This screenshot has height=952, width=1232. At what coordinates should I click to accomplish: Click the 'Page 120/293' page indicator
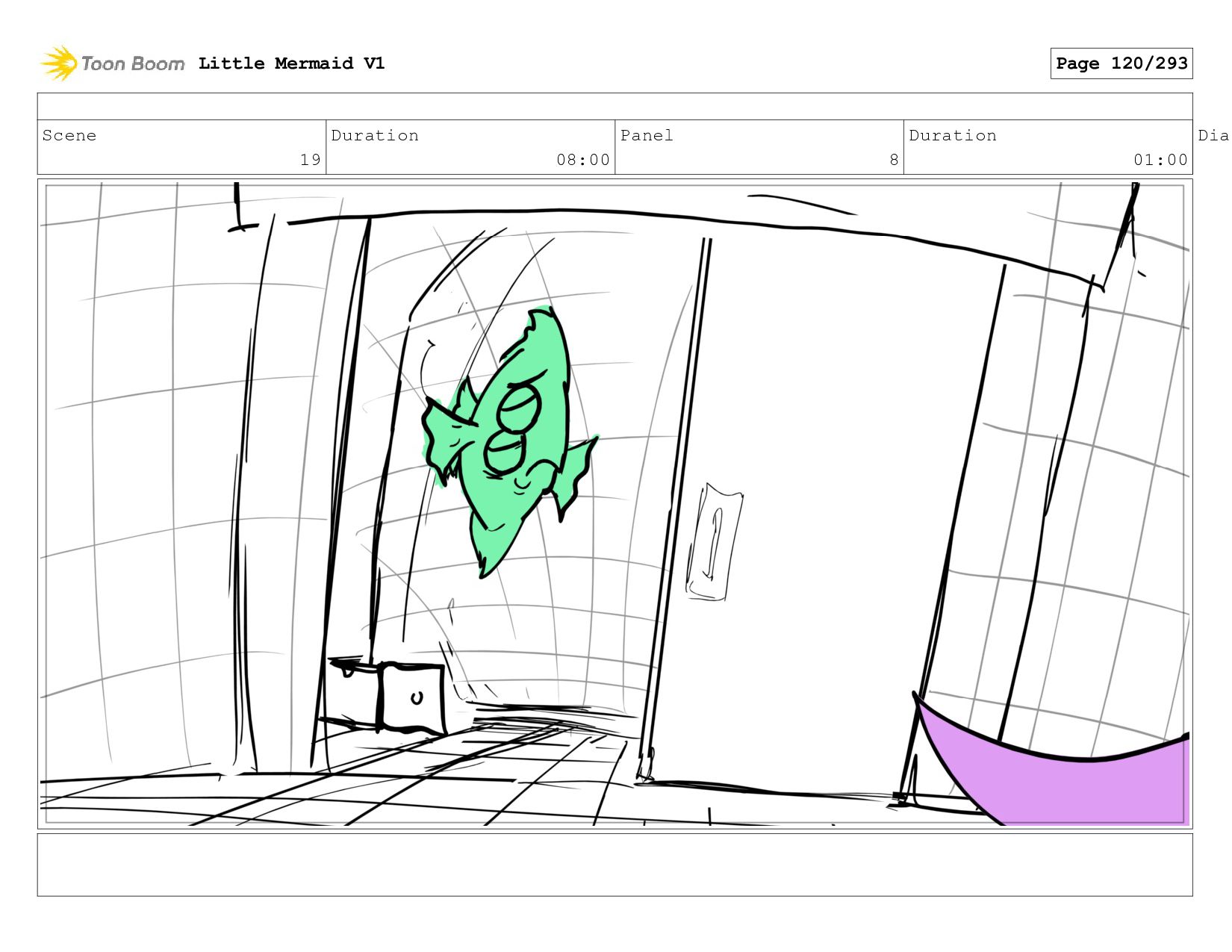[x=1121, y=63]
